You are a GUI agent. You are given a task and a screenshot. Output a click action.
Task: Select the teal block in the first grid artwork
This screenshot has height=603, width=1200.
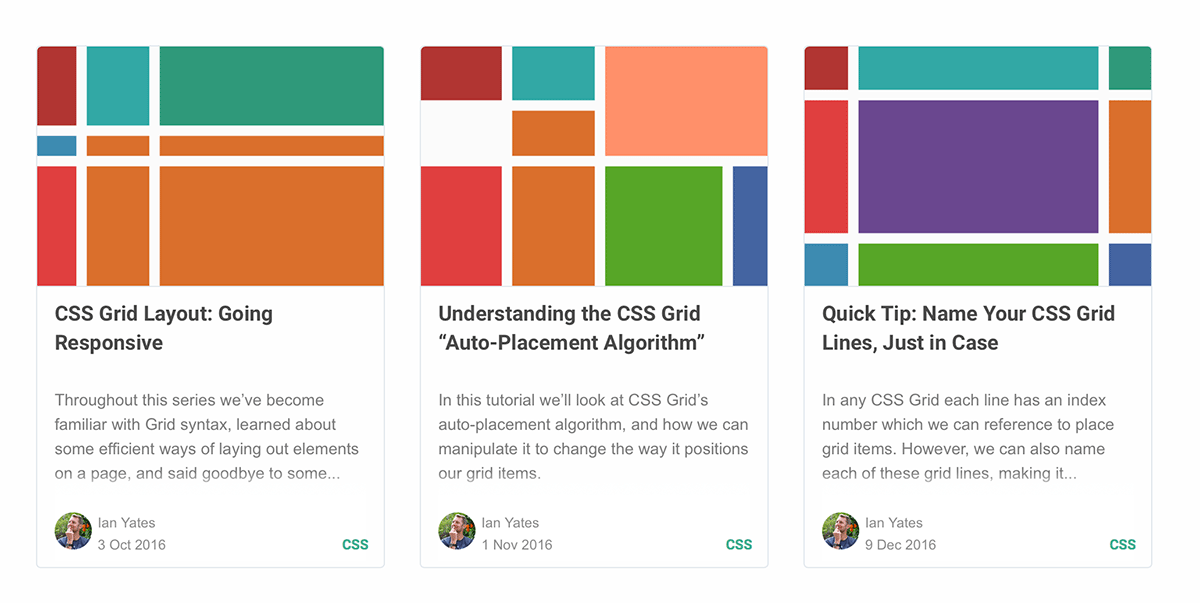pos(118,86)
